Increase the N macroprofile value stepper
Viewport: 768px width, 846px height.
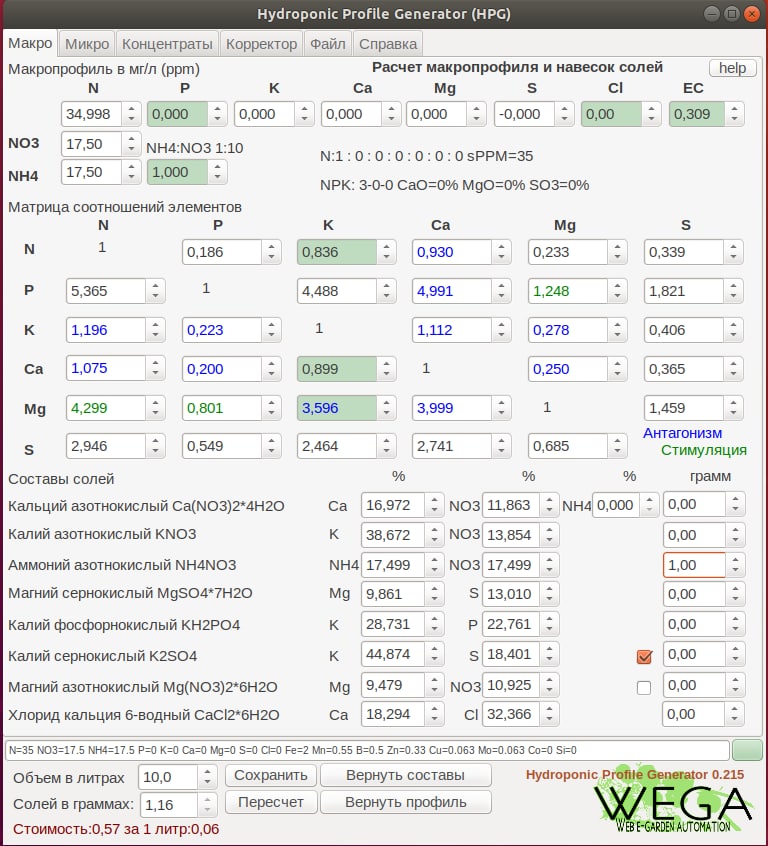[x=131, y=108]
